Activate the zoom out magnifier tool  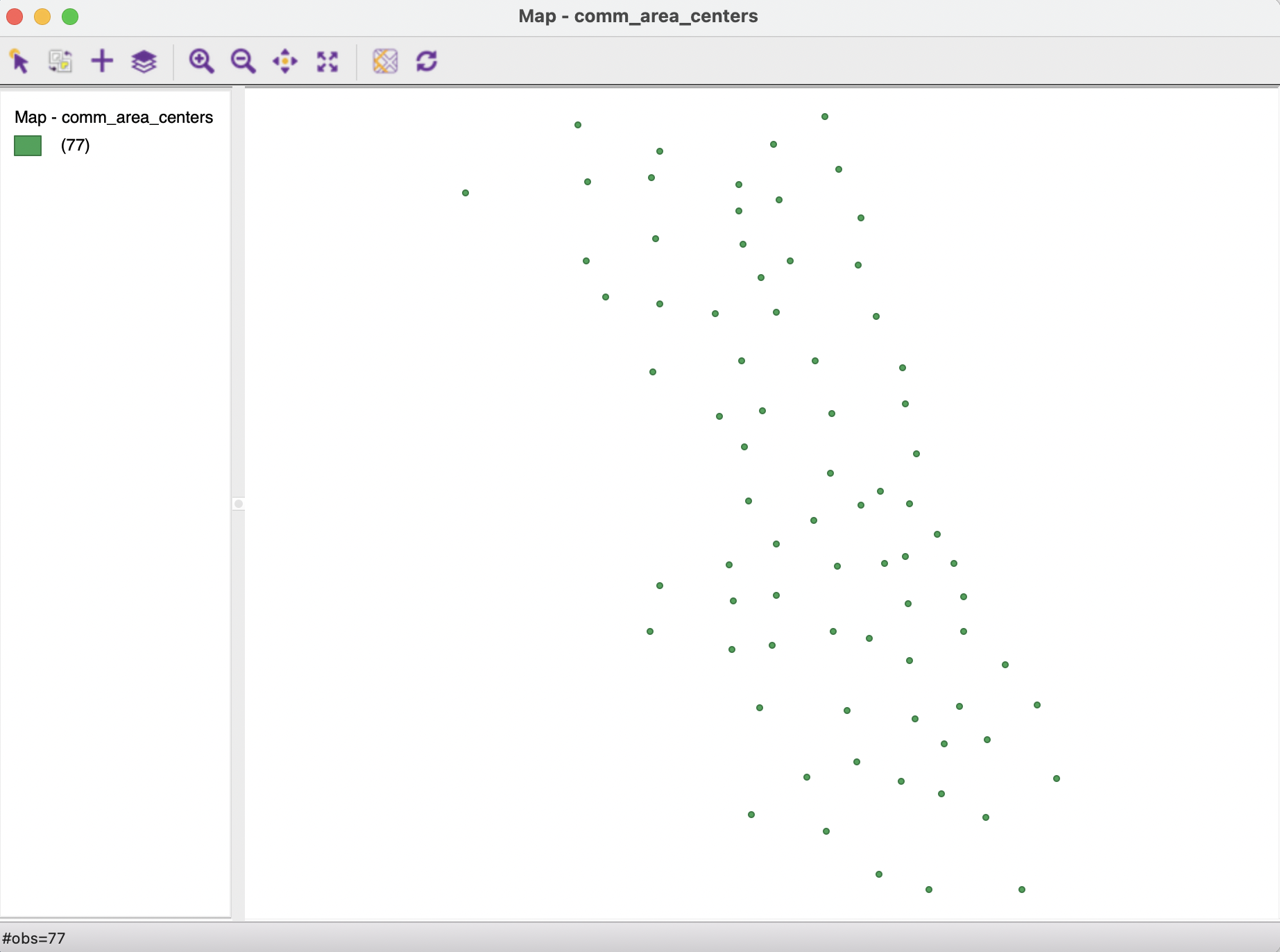243,61
